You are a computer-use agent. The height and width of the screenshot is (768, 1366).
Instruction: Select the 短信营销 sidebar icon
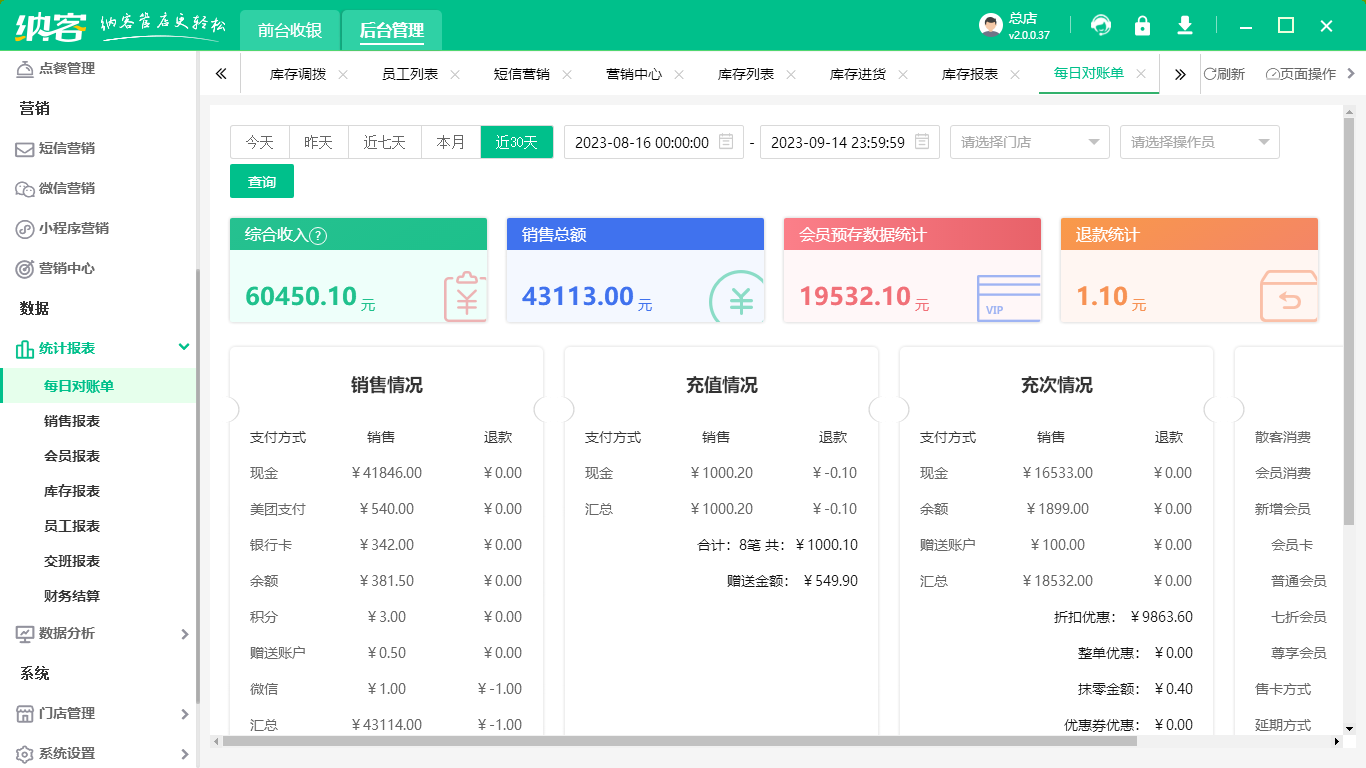click(x=23, y=148)
